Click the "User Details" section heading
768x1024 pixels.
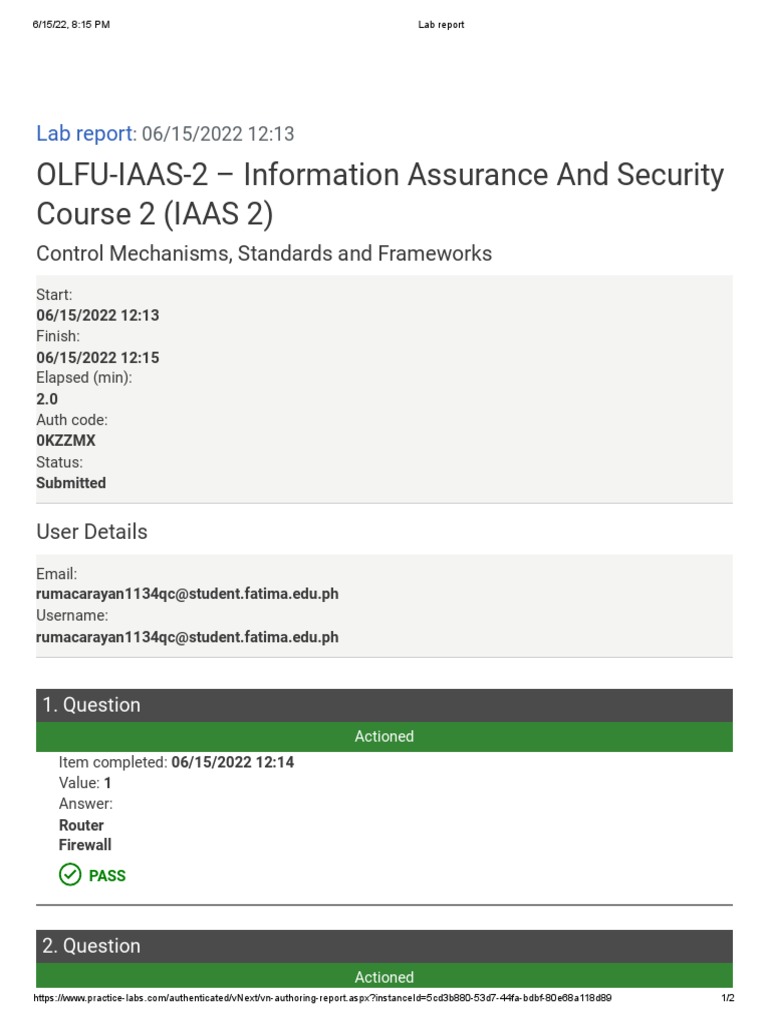tap(92, 532)
